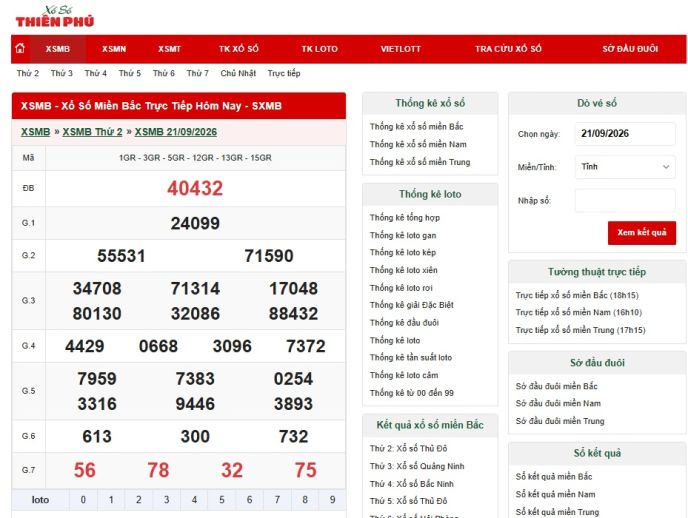The width and height of the screenshot is (688, 518).
Task: Select the Thứ 3 sub-navigation link
Action: pos(61,73)
